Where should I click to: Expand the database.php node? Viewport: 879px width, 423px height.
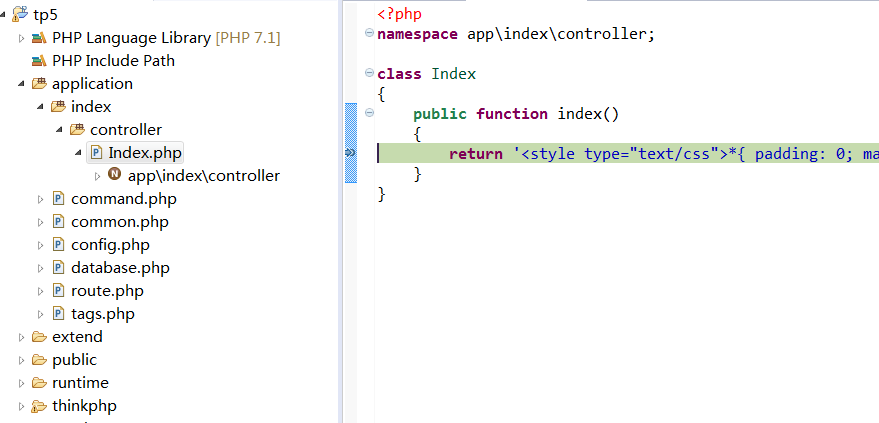[x=40, y=268]
